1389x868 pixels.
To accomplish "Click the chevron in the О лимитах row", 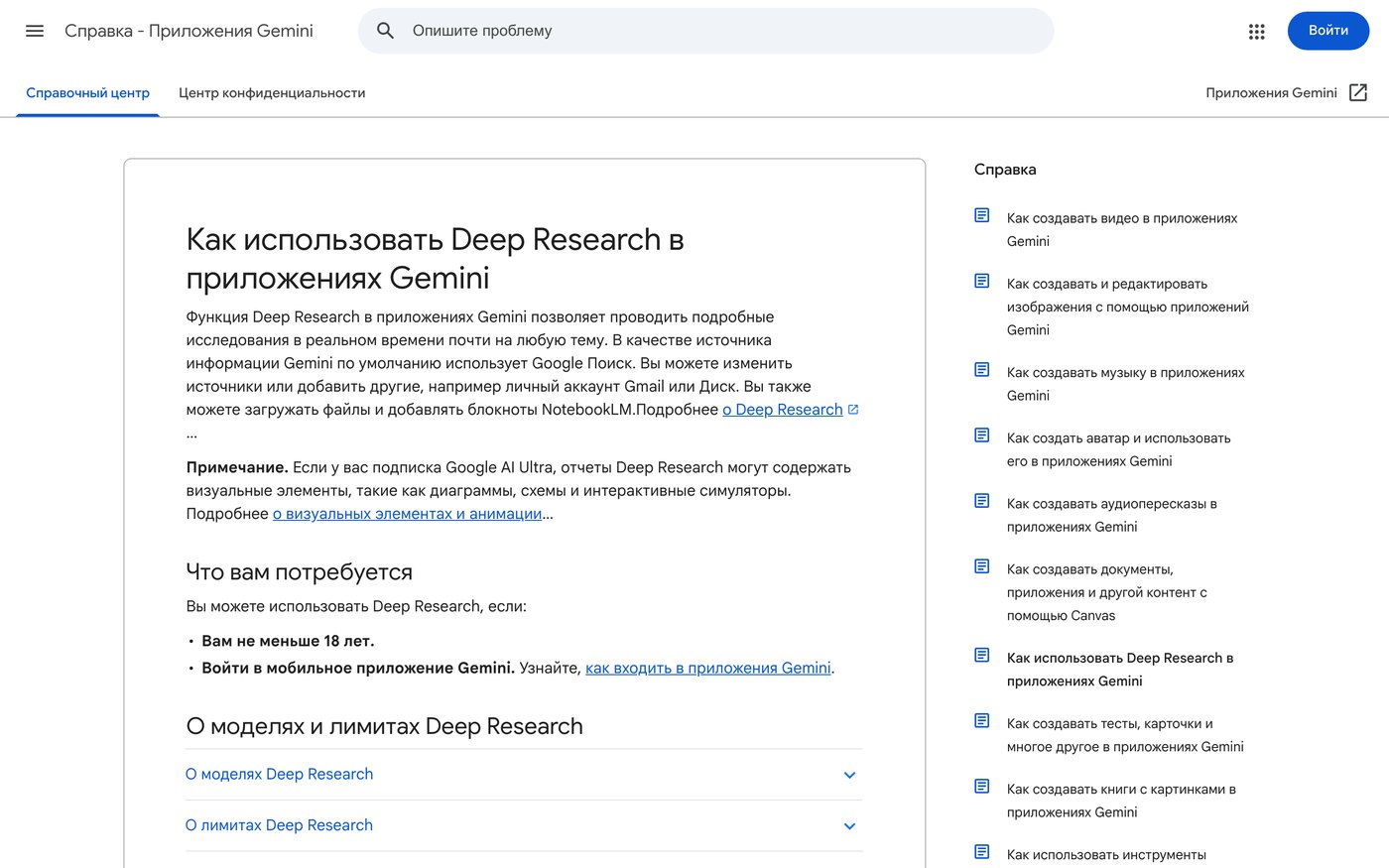I will 849,826.
